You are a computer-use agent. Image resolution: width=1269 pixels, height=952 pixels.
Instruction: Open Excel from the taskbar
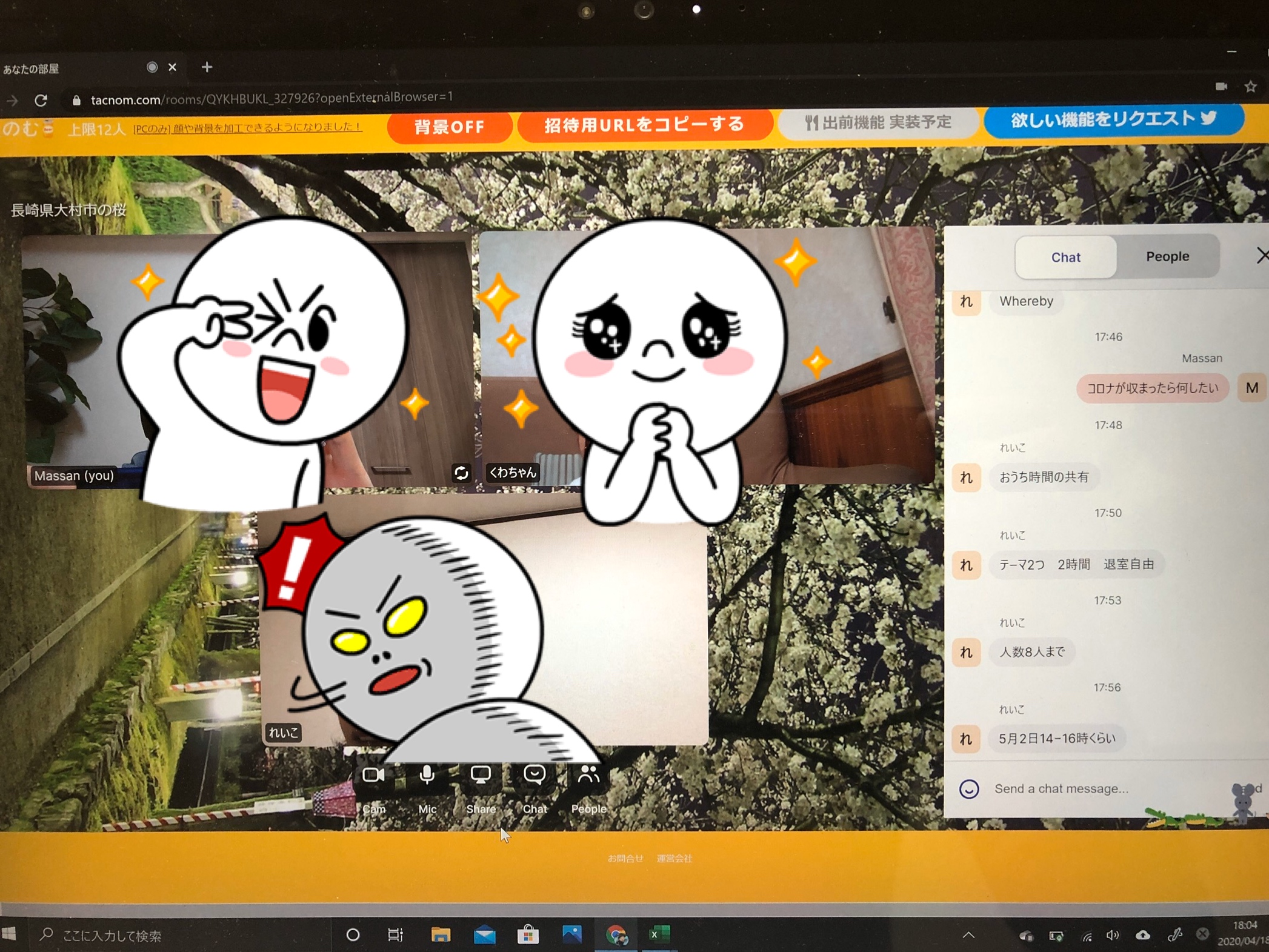point(659,934)
